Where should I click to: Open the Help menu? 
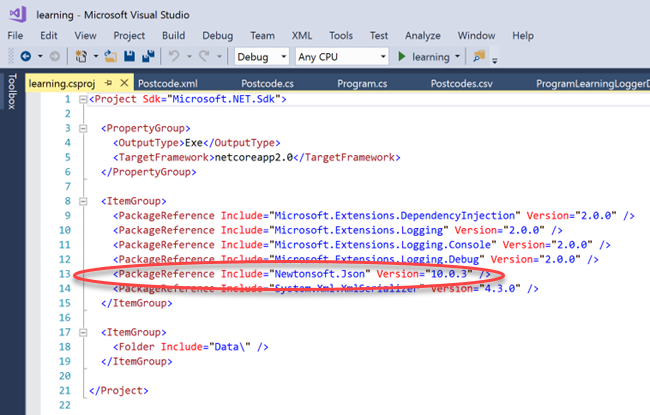523,36
